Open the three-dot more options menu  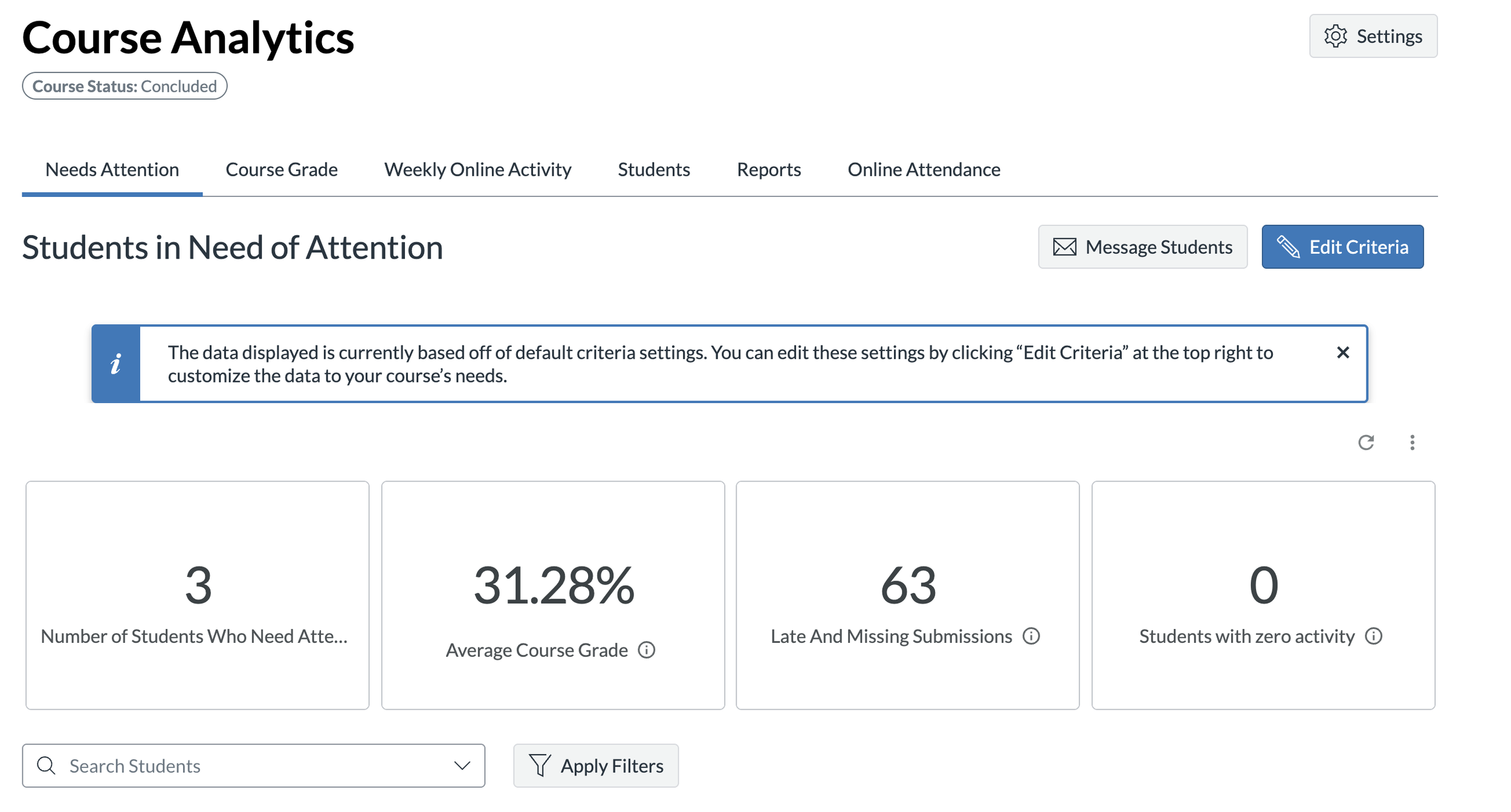click(x=1412, y=443)
